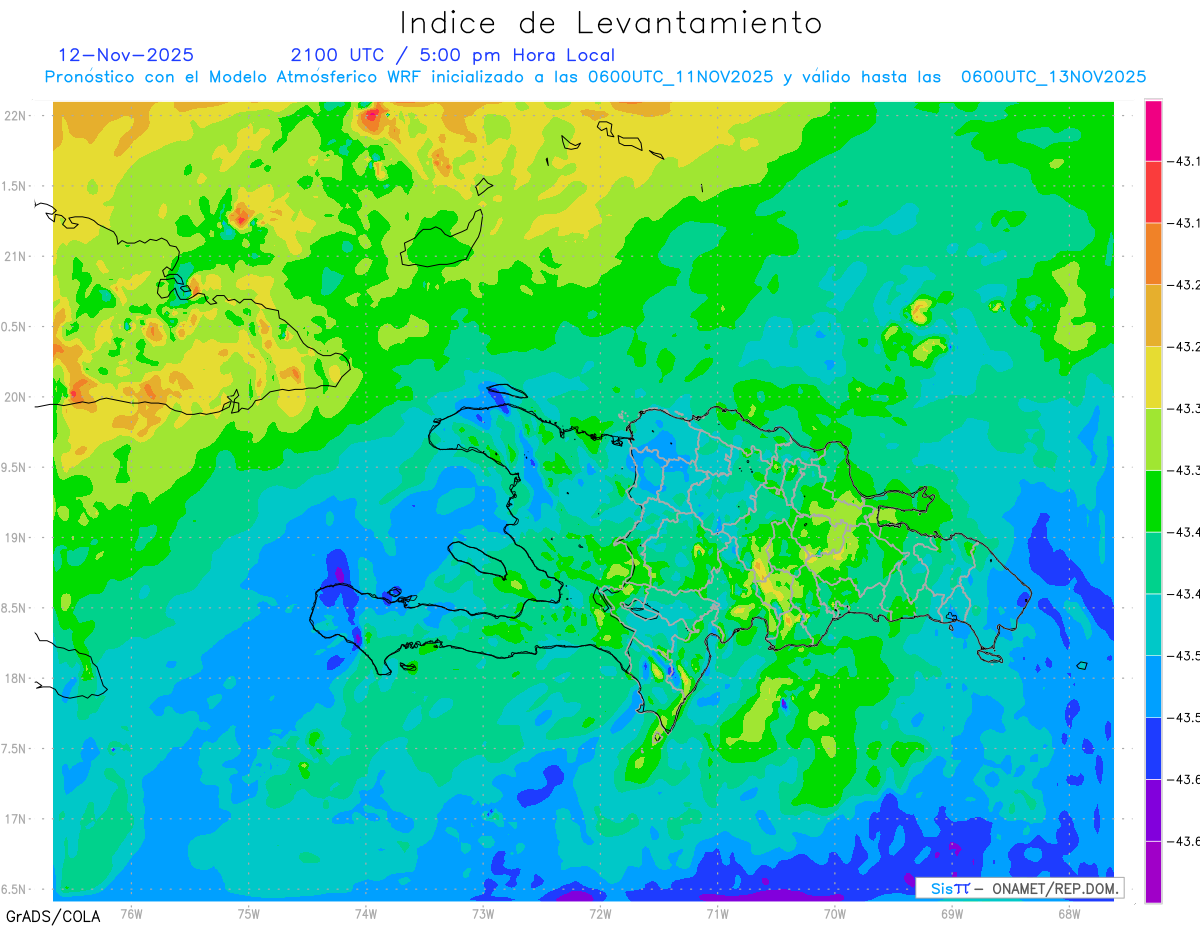Click the title 'Indice de Levantamiento'
This screenshot has height=927, width=1200.
coord(611,22)
